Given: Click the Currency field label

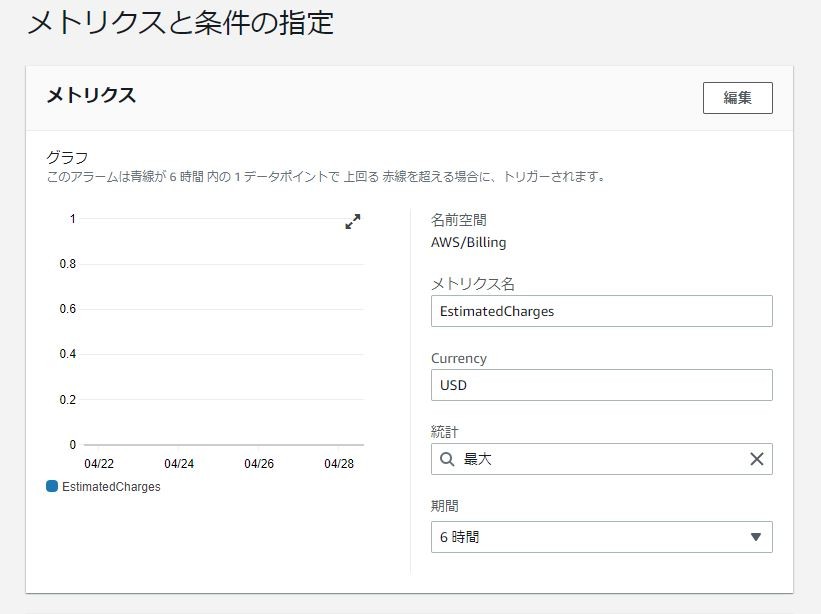Looking at the screenshot, I should 459,359.
